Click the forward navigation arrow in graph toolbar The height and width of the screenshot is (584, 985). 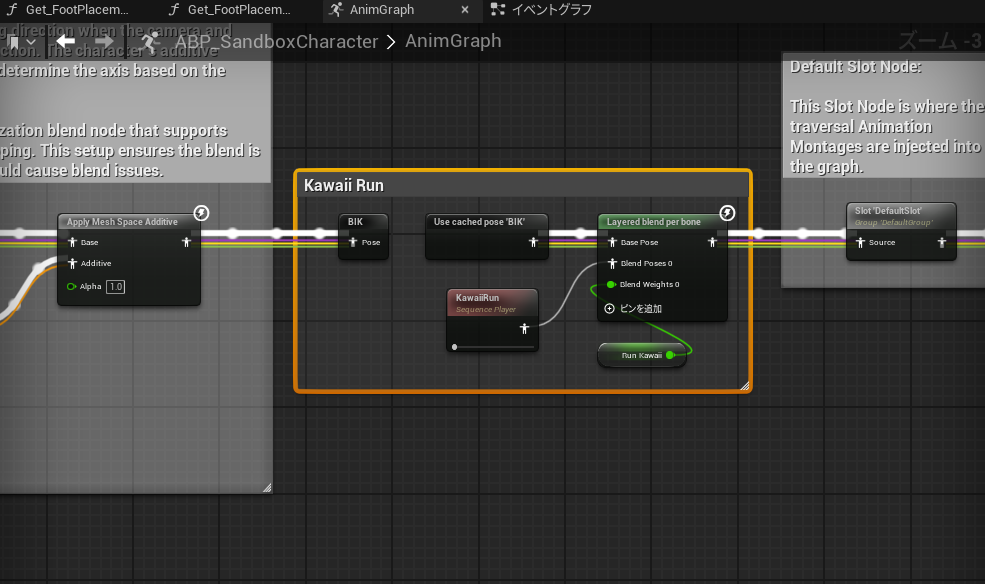104,42
